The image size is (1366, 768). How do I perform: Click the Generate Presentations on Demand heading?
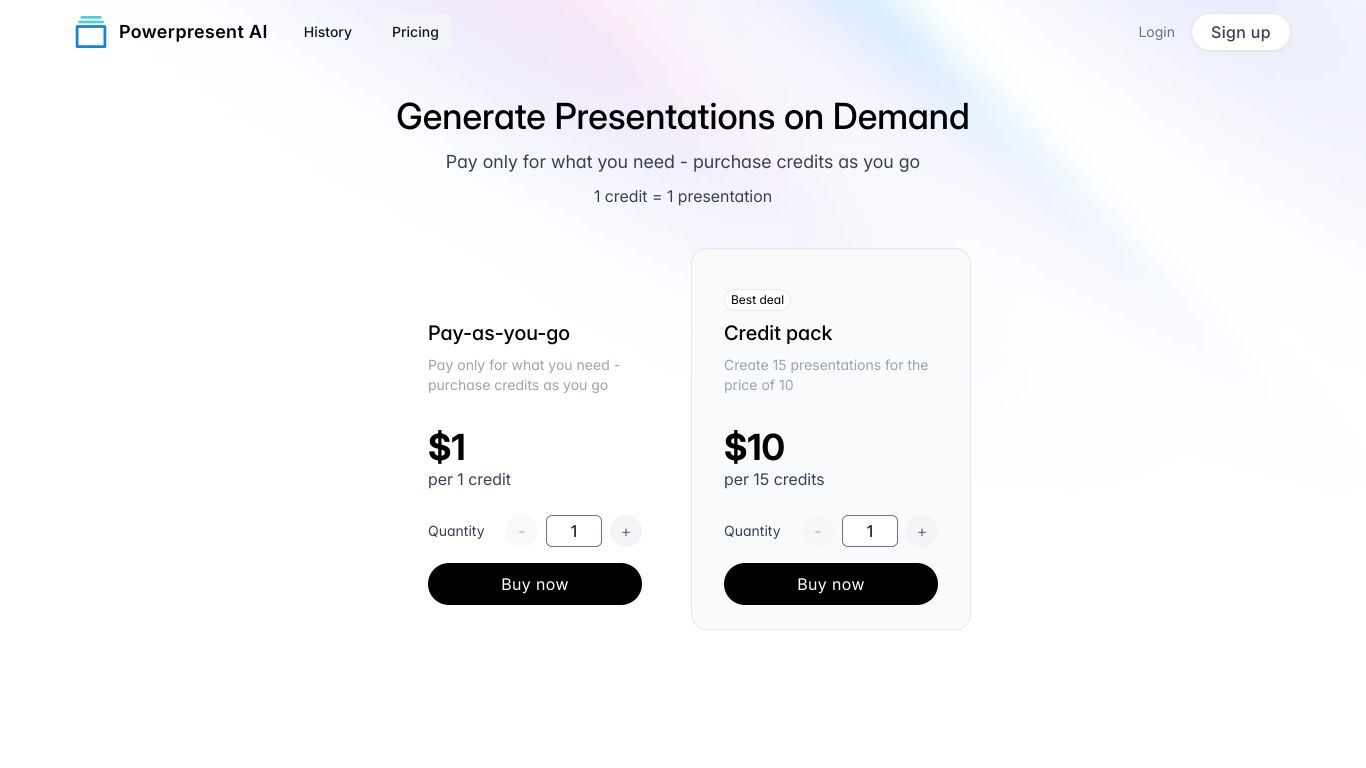683,117
